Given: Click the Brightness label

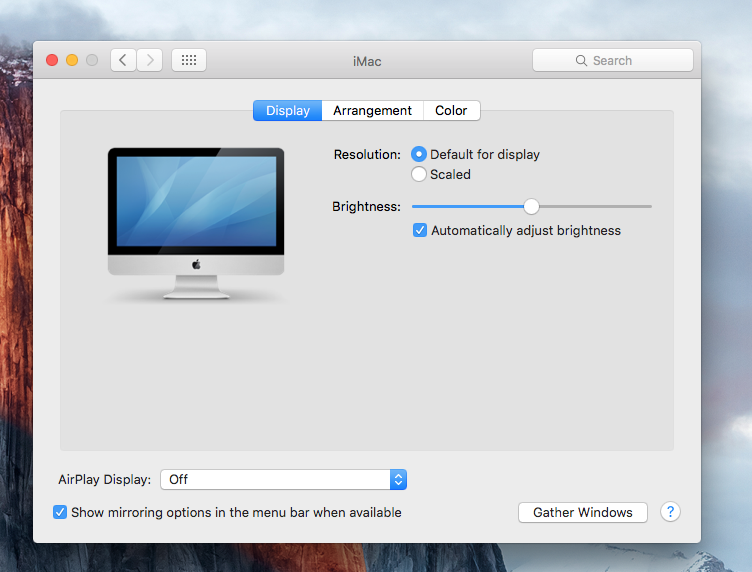Looking at the screenshot, I should click(366, 207).
